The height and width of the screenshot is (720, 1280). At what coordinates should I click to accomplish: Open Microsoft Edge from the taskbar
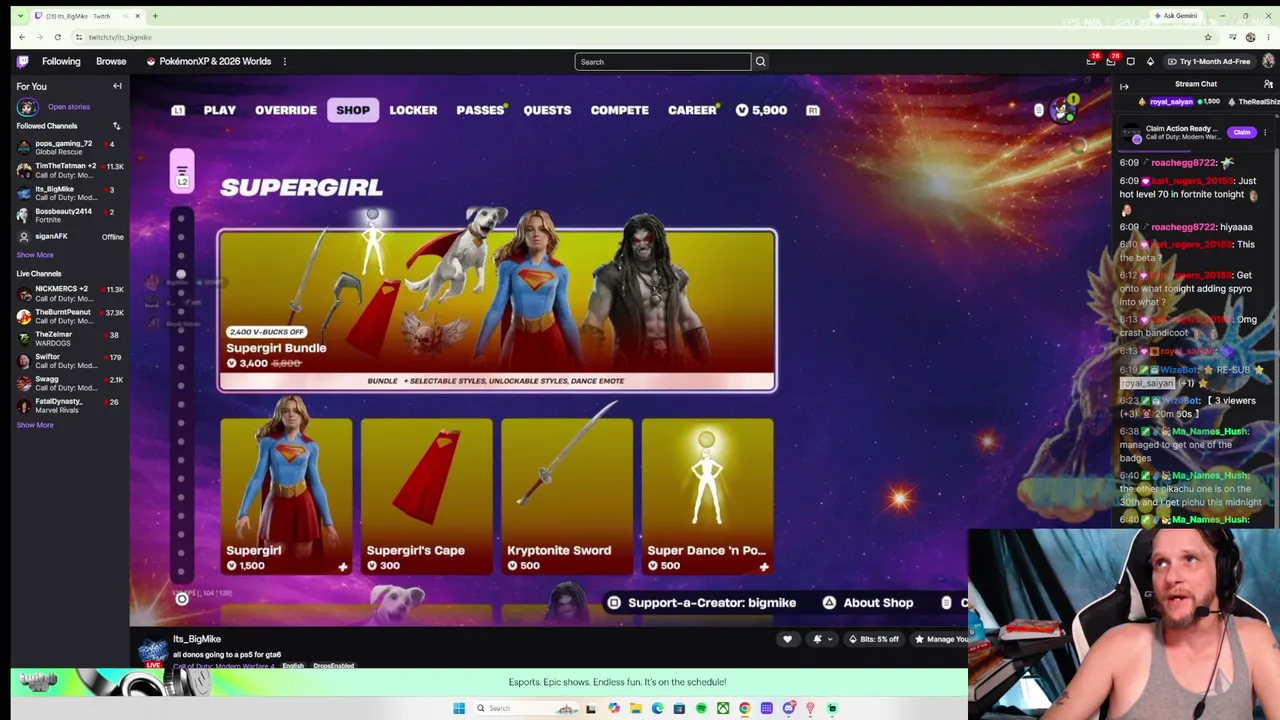(x=657, y=708)
